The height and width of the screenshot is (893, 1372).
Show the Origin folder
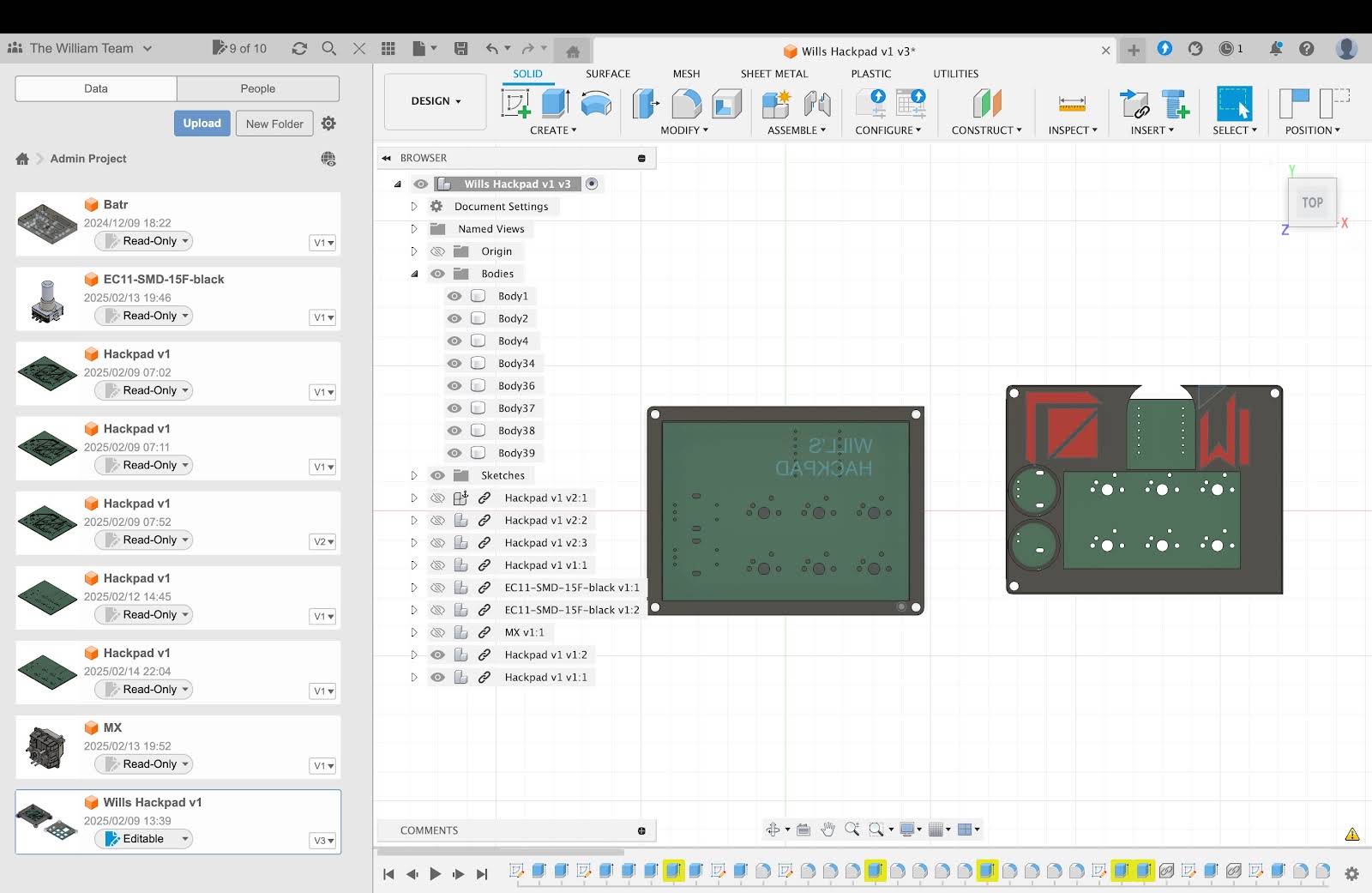[x=437, y=251]
